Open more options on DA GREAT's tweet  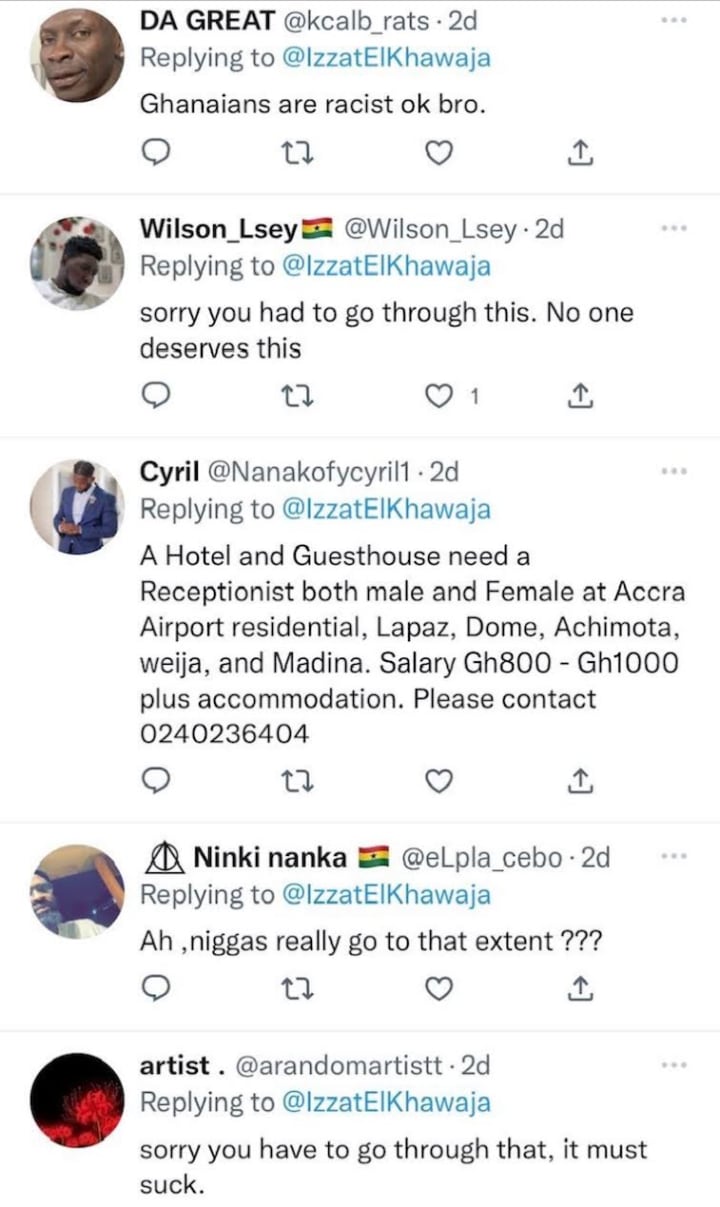tap(675, 20)
